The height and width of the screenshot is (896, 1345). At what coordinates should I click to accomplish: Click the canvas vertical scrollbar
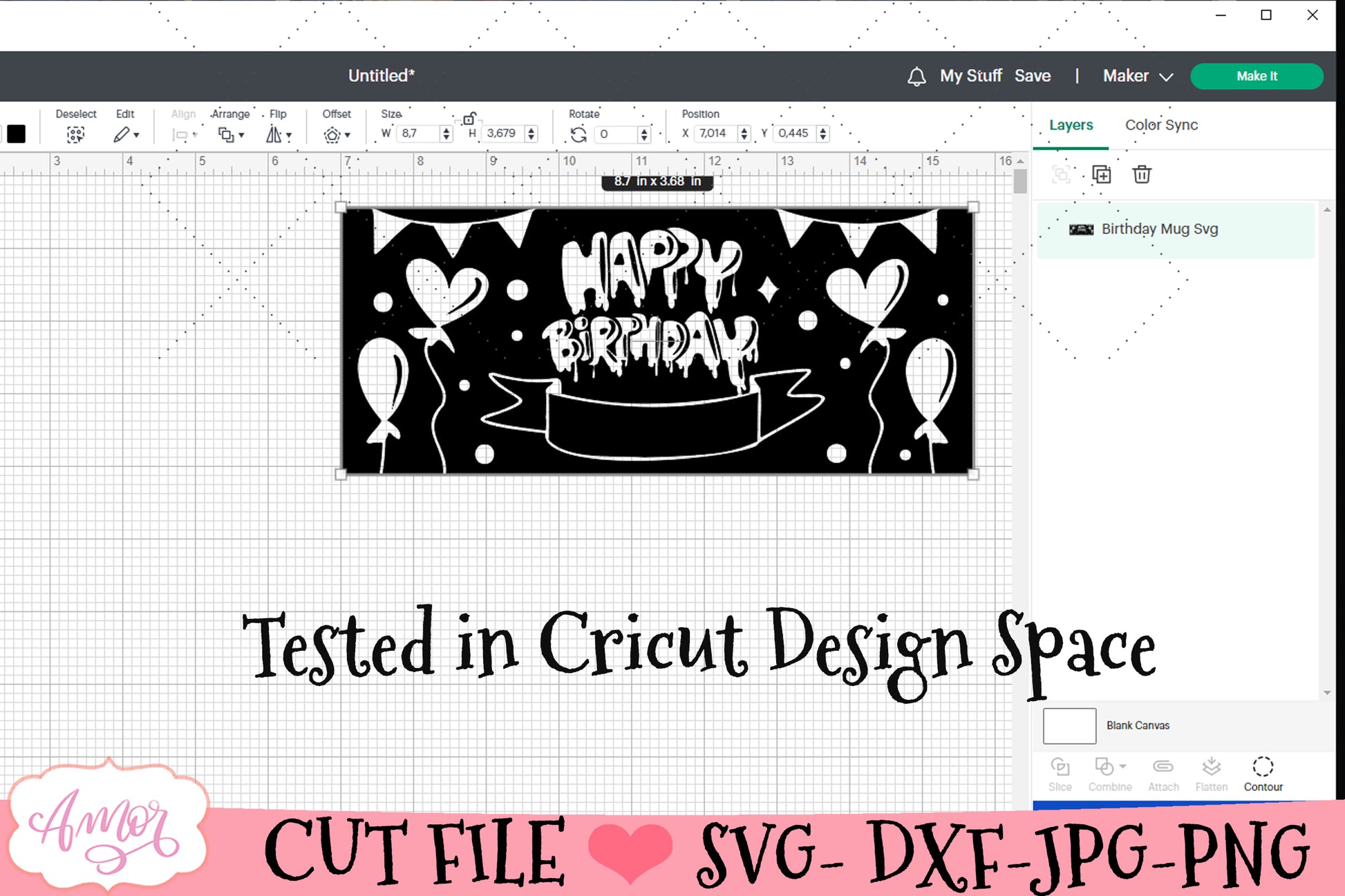(x=1020, y=181)
